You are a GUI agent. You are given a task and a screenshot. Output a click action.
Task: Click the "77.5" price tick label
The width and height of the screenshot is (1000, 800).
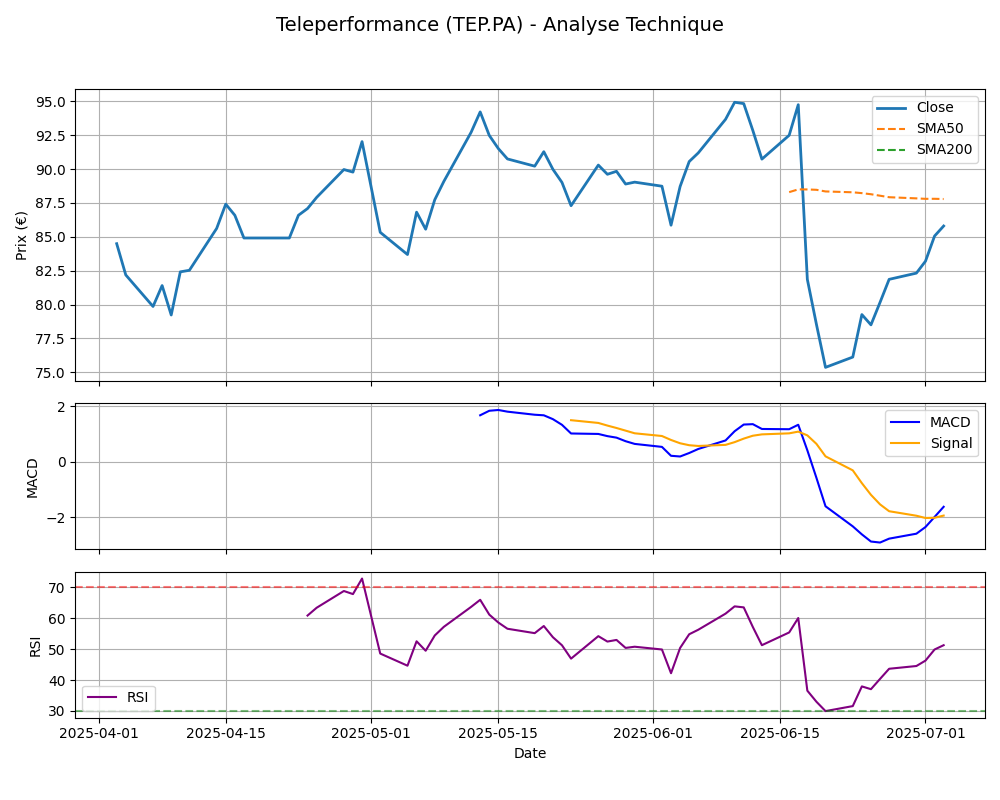(x=52, y=339)
